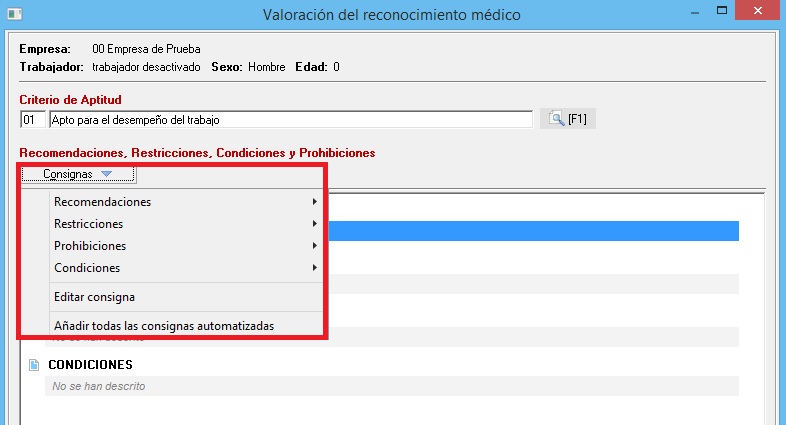Close the Valoración del reconocimiento médico window

(x=758, y=11)
